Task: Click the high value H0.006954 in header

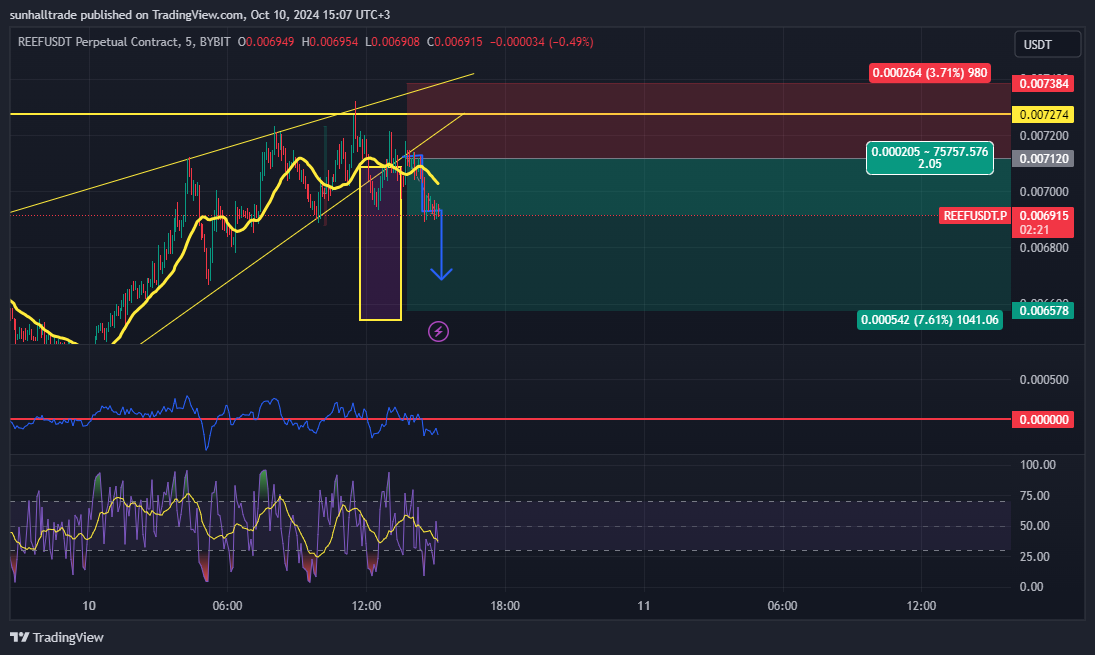Action: click(x=330, y=42)
